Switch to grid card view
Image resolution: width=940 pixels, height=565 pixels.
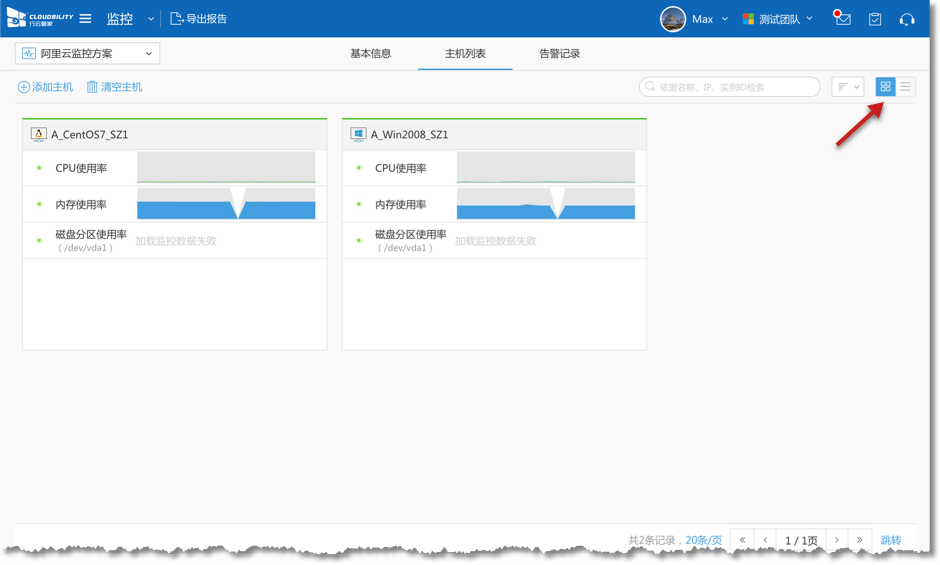(885, 87)
